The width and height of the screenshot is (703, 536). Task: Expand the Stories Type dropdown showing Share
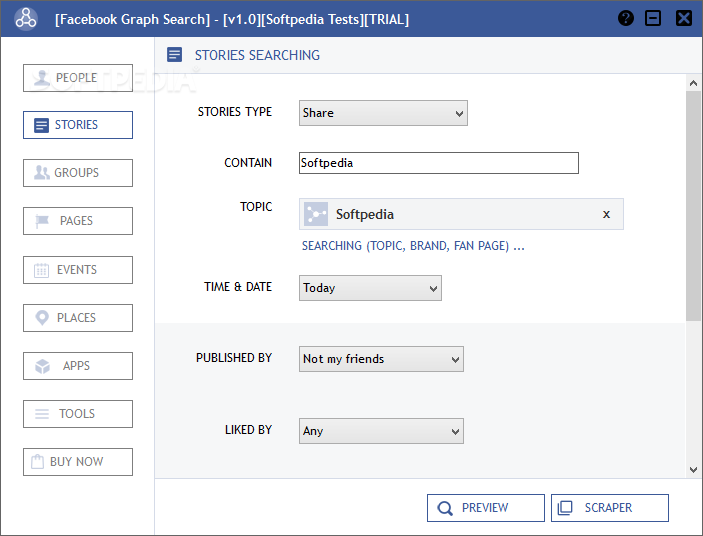pyautogui.click(x=383, y=113)
